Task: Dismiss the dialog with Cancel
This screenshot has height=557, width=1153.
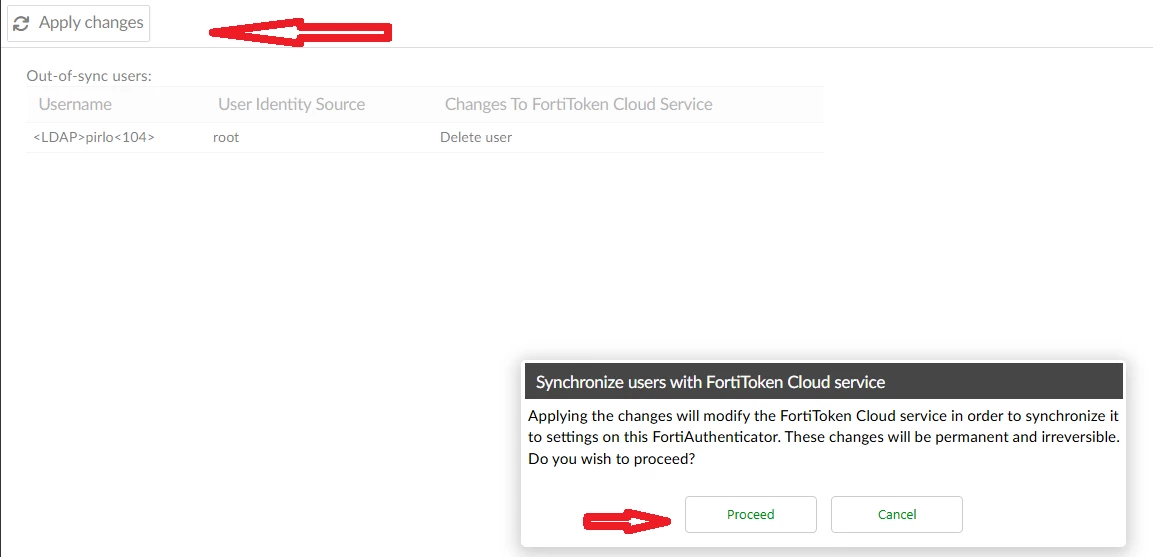Action: click(x=896, y=514)
